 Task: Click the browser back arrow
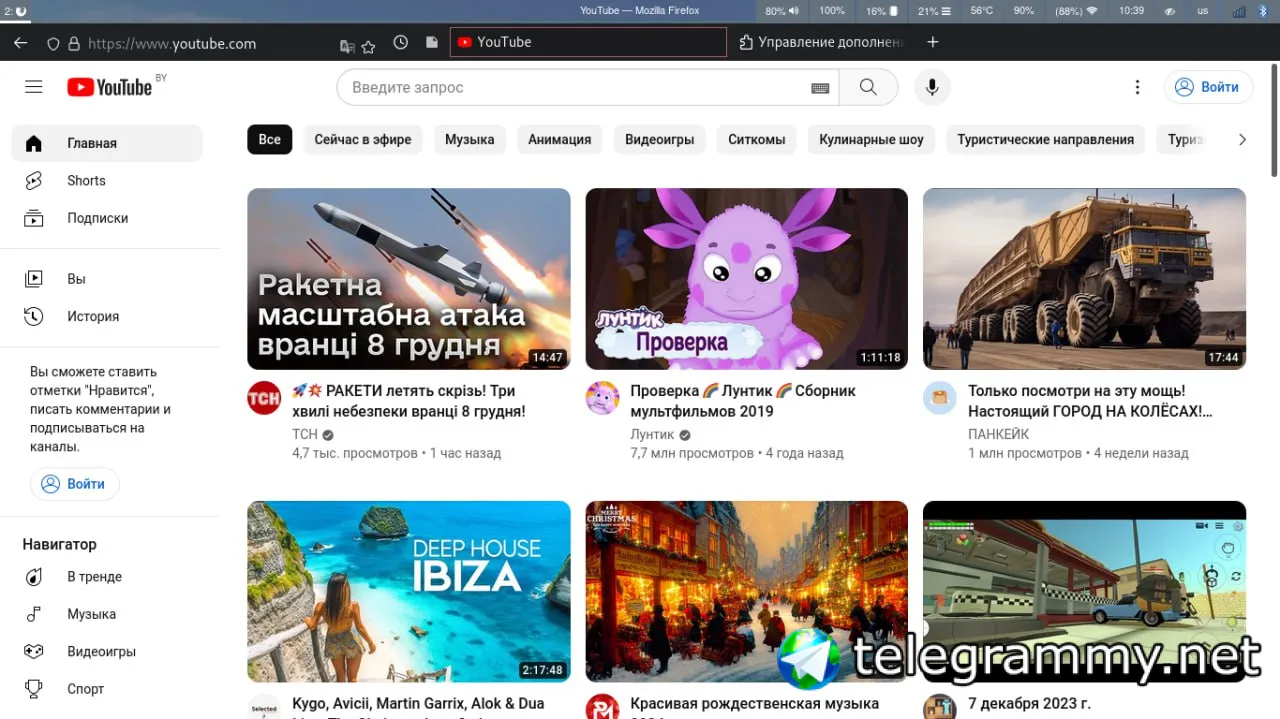click(21, 43)
